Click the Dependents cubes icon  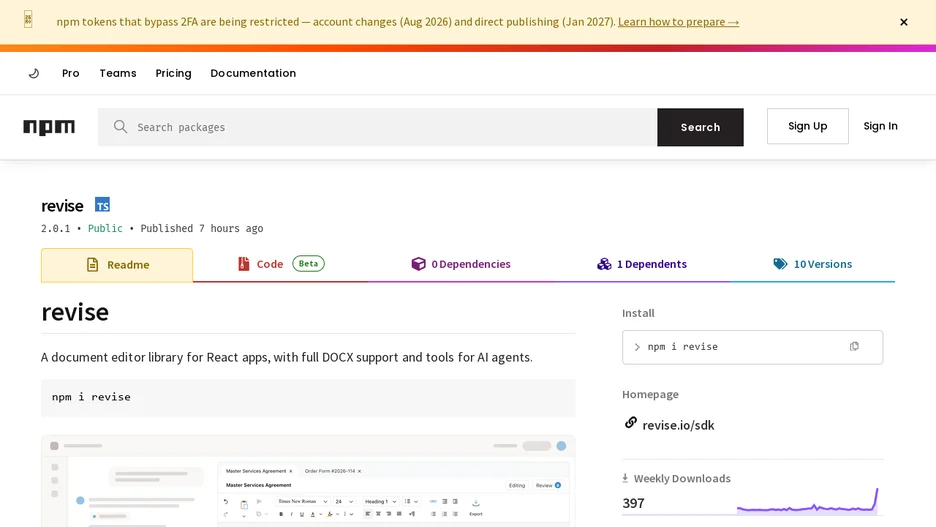604,264
